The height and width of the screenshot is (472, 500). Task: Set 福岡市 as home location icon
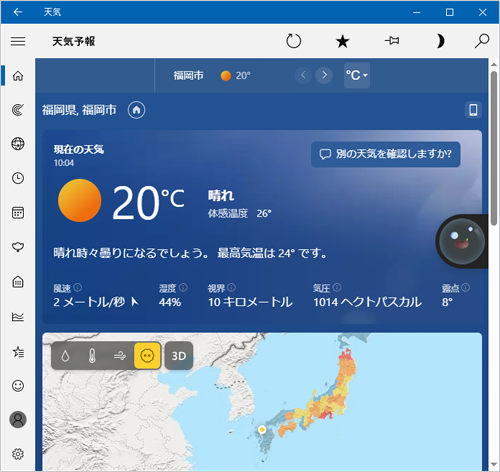coord(136,110)
